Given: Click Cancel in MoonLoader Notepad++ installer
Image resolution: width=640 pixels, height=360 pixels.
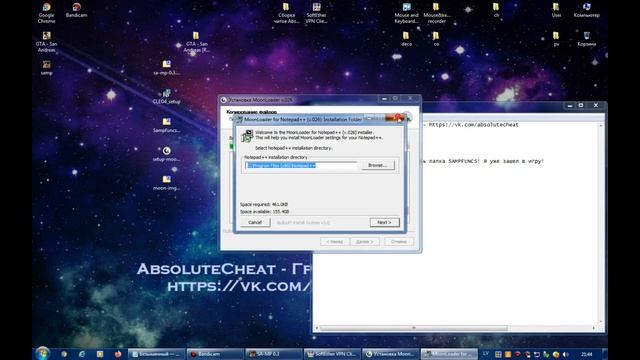Looking at the screenshot, I should pos(255,222).
